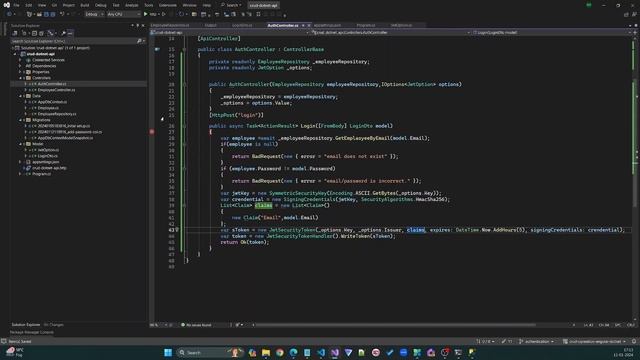
Task: Collapse the Model folder
Action: (20, 144)
